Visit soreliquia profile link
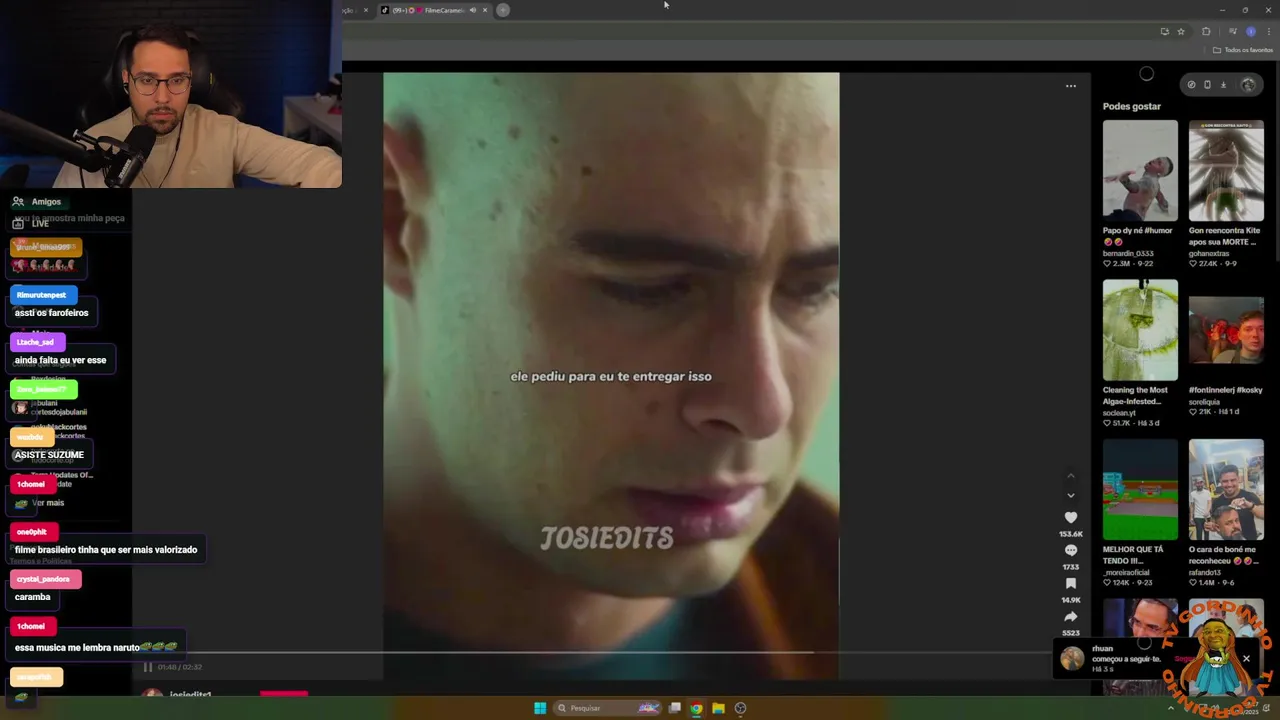Image resolution: width=1280 pixels, height=720 pixels. click(x=1204, y=402)
